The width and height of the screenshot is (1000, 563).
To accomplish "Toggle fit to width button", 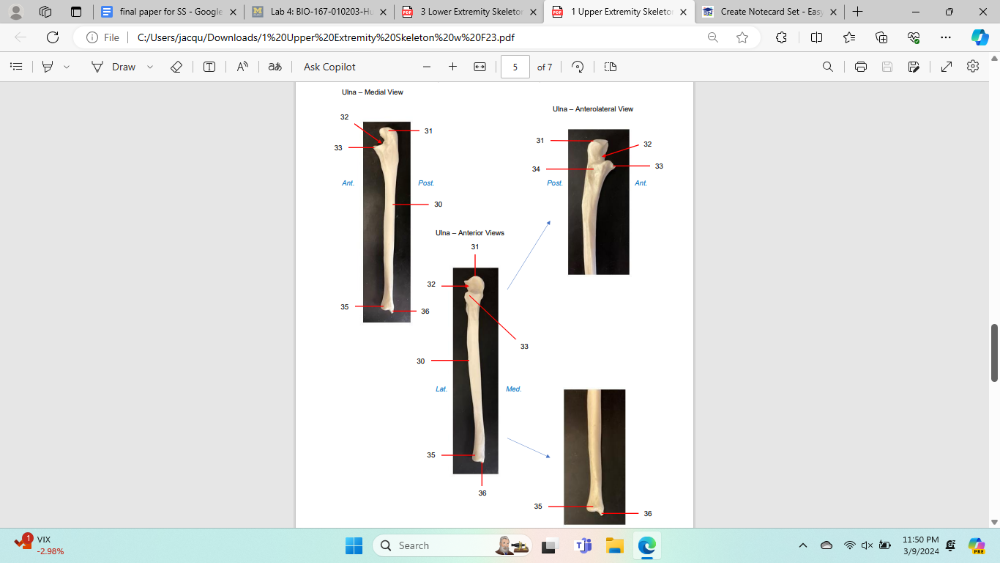I will (479, 67).
